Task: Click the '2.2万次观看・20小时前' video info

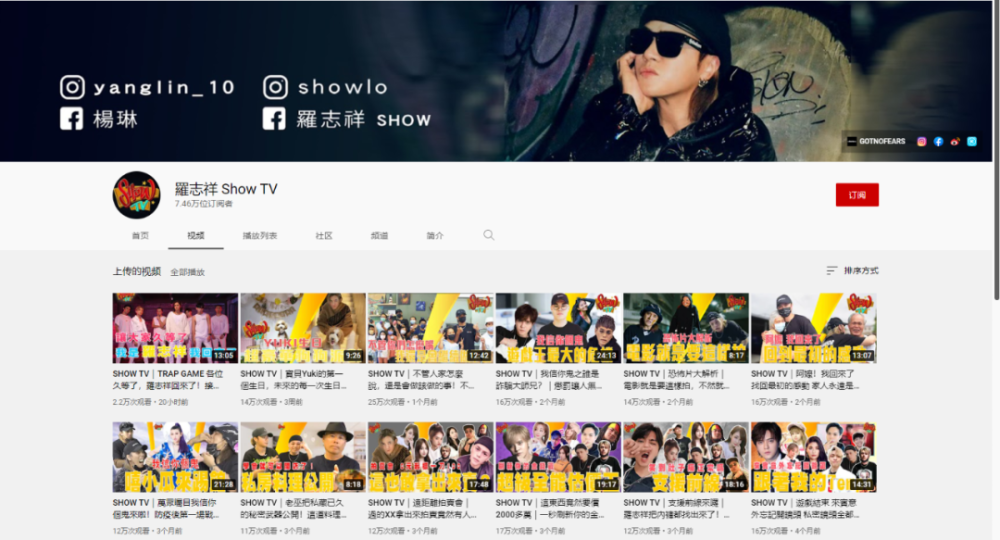Action: (151, 402)
